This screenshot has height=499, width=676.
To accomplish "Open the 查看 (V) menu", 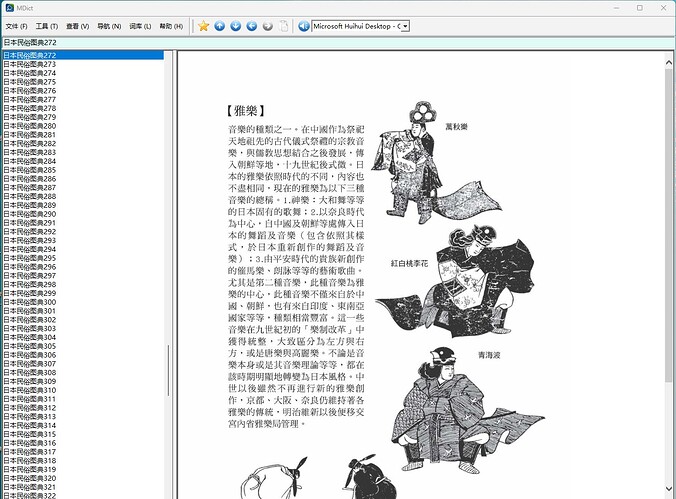I will (78, 26).
